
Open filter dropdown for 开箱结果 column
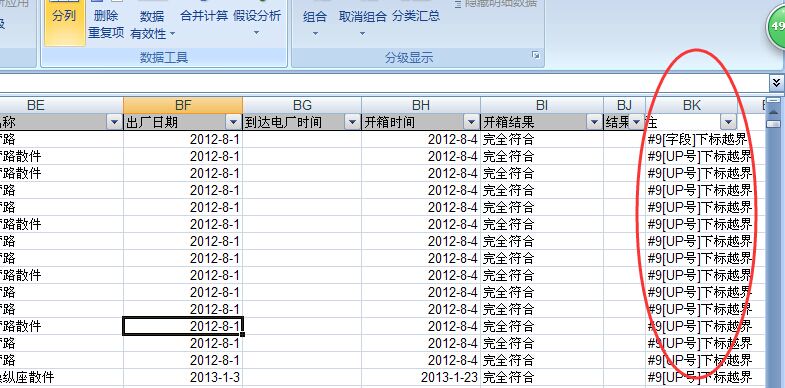tap(595, 122)
